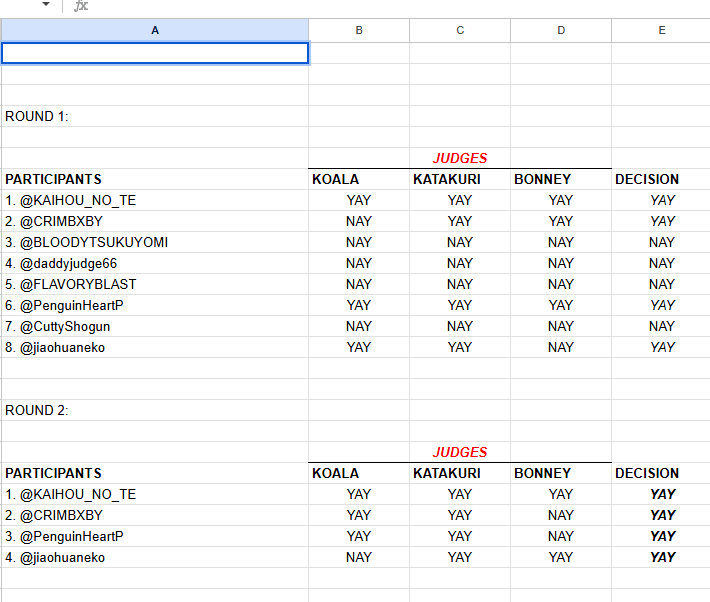Select '4. @daddyjudge66' cell
This screenshot has height=602, width=710.
click(x=155, y=263)
